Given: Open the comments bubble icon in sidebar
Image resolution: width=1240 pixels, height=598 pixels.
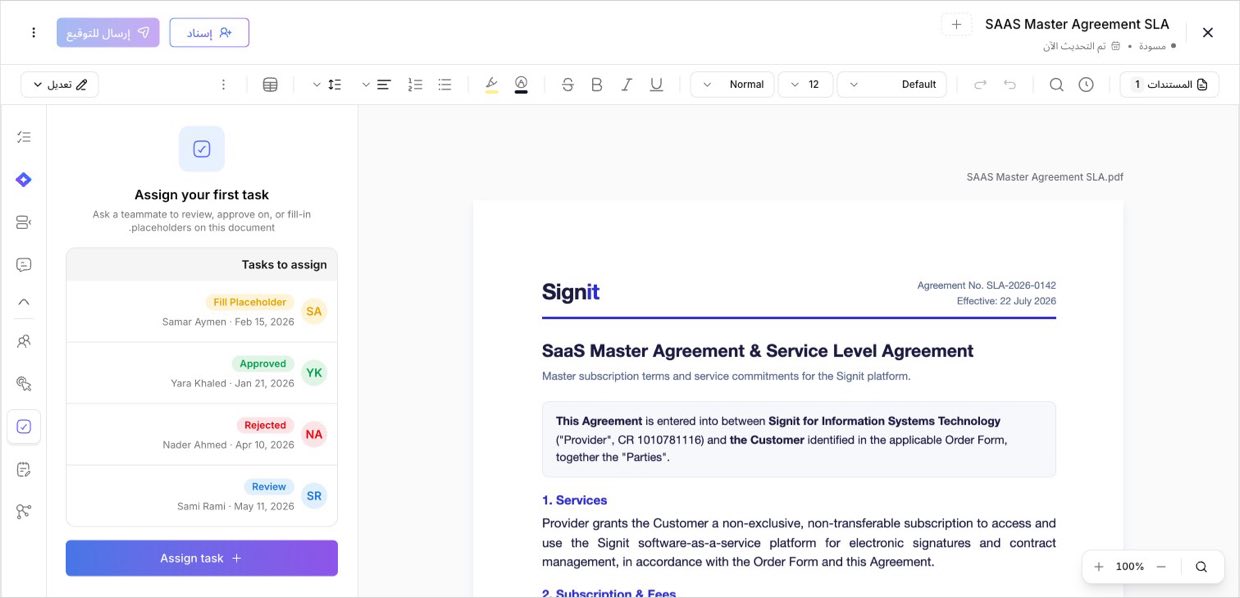Looking at the screenshot, I should 24,265.
